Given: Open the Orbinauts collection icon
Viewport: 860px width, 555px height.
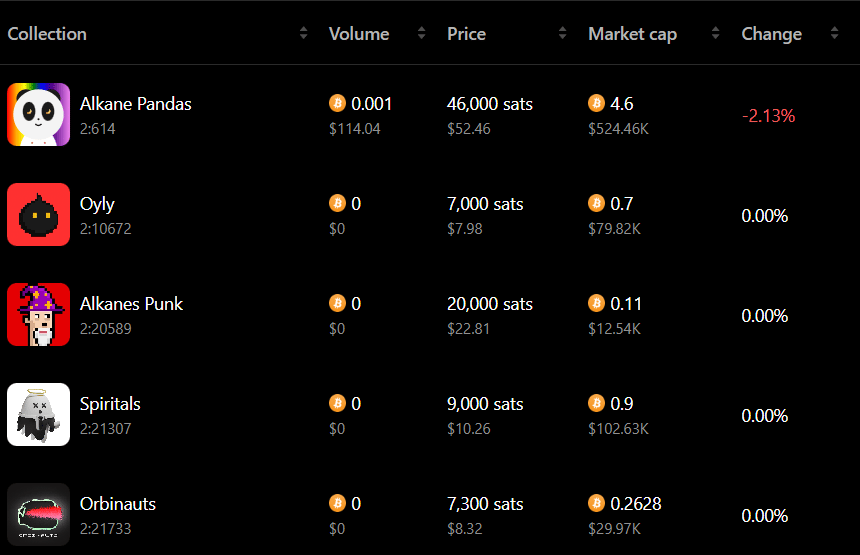Looking at the screenshot, I should tap(38, 514).
